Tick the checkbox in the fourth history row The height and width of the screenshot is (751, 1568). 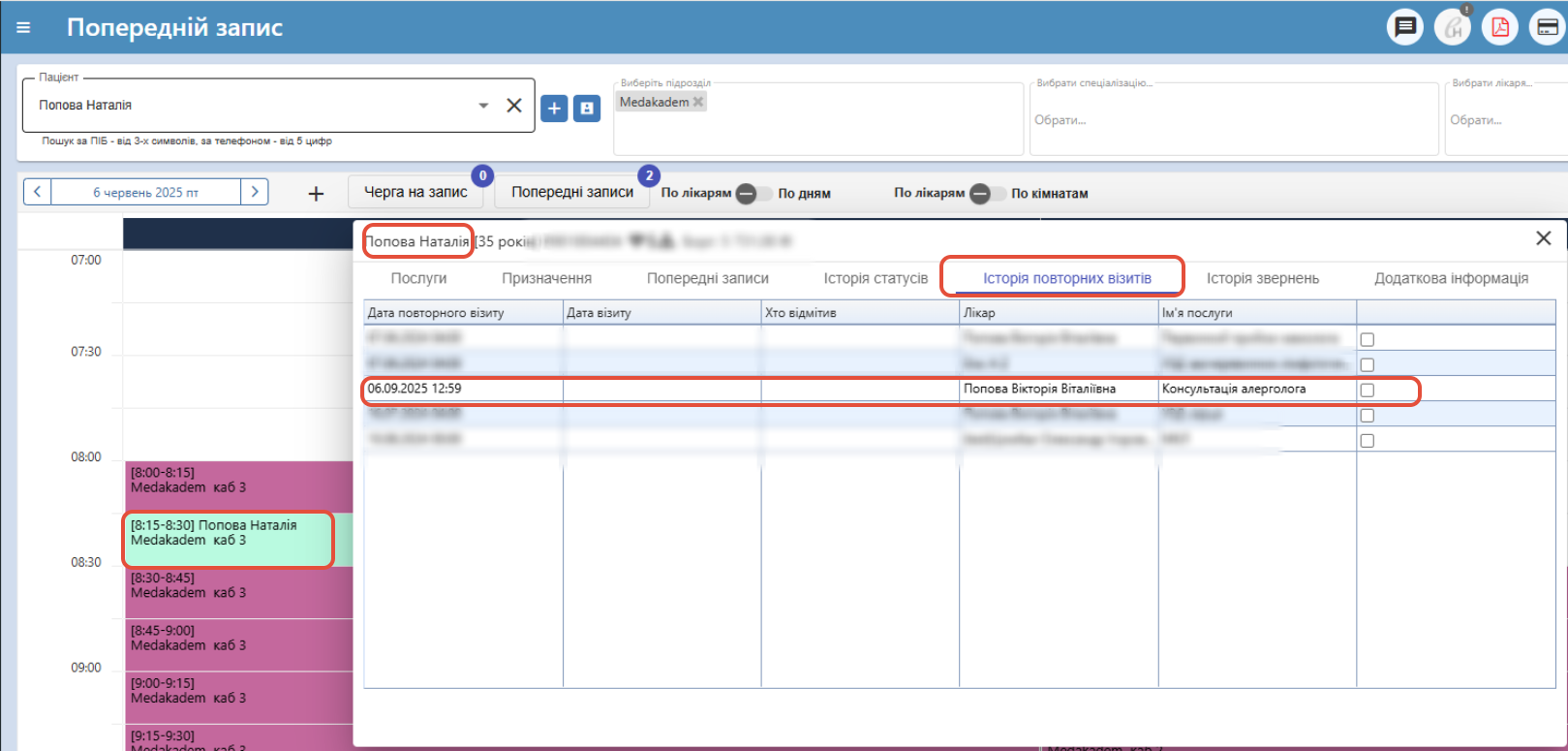[x=1368, y=416]
